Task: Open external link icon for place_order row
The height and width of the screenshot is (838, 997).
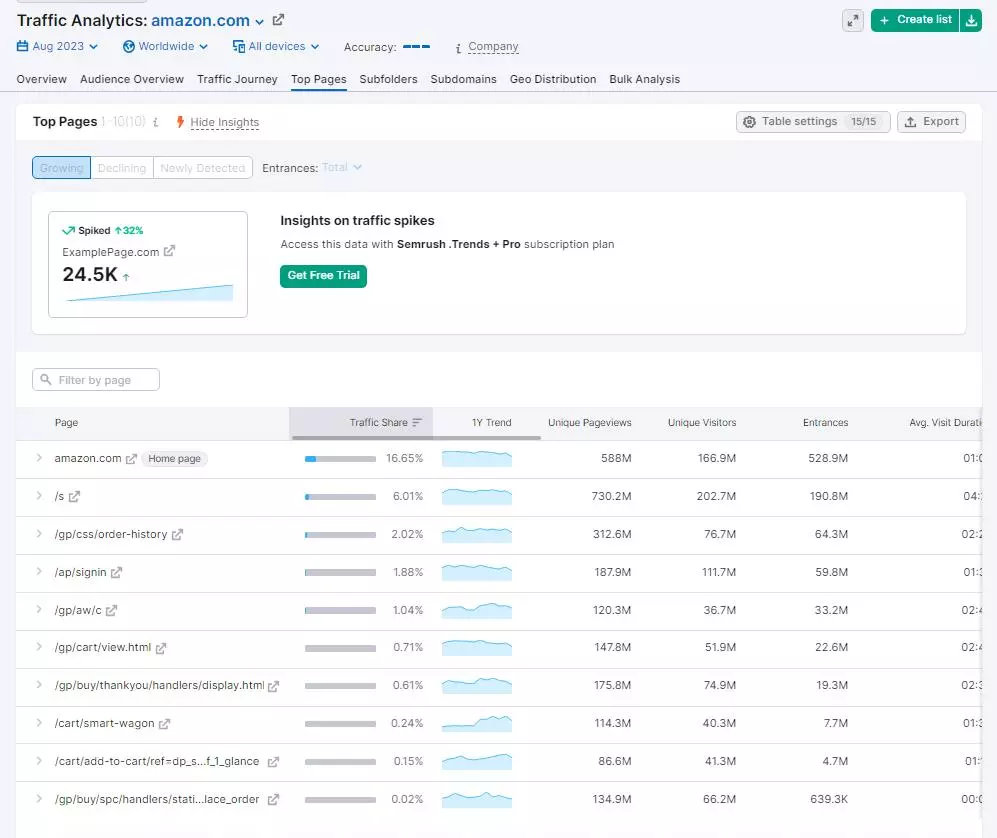Action: (x=273, y=799)
